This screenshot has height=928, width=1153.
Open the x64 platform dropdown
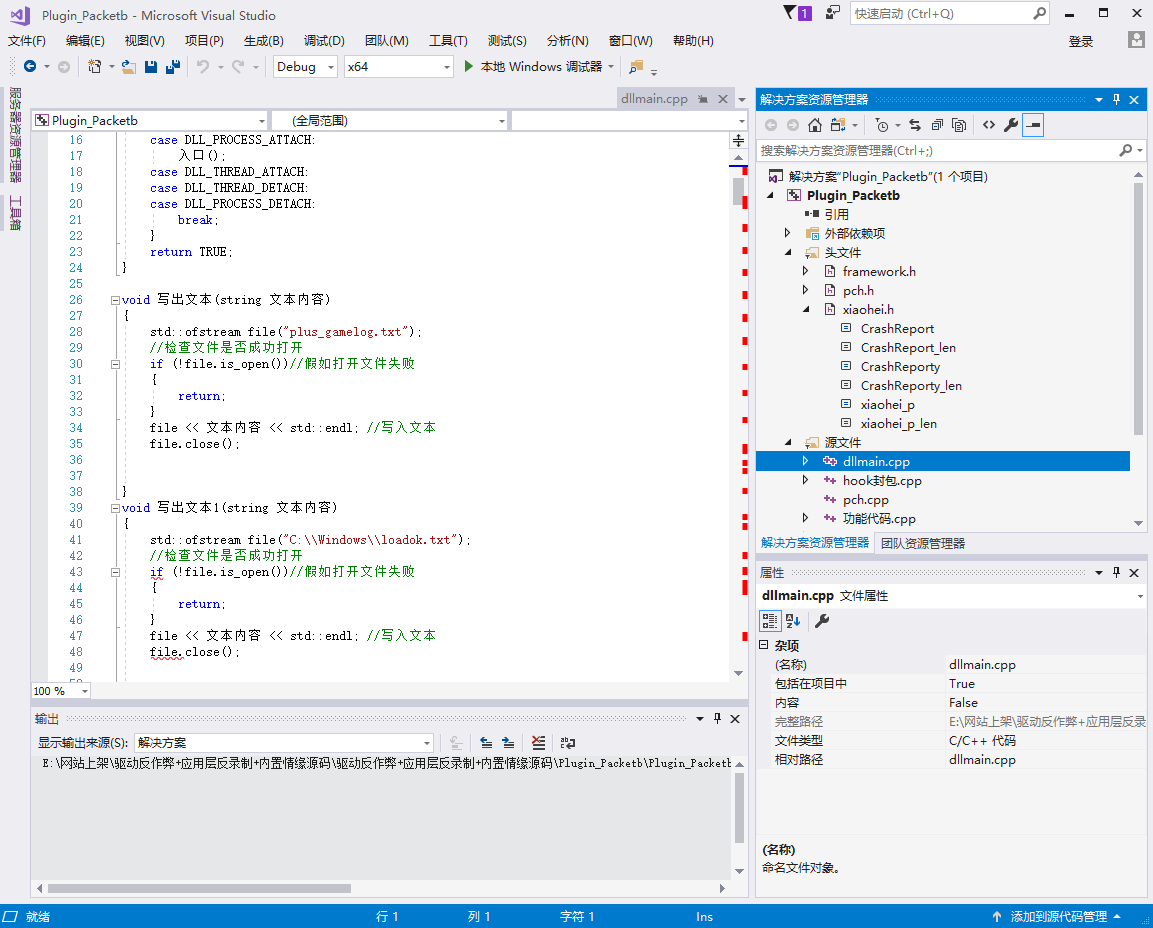pos(398,67)
